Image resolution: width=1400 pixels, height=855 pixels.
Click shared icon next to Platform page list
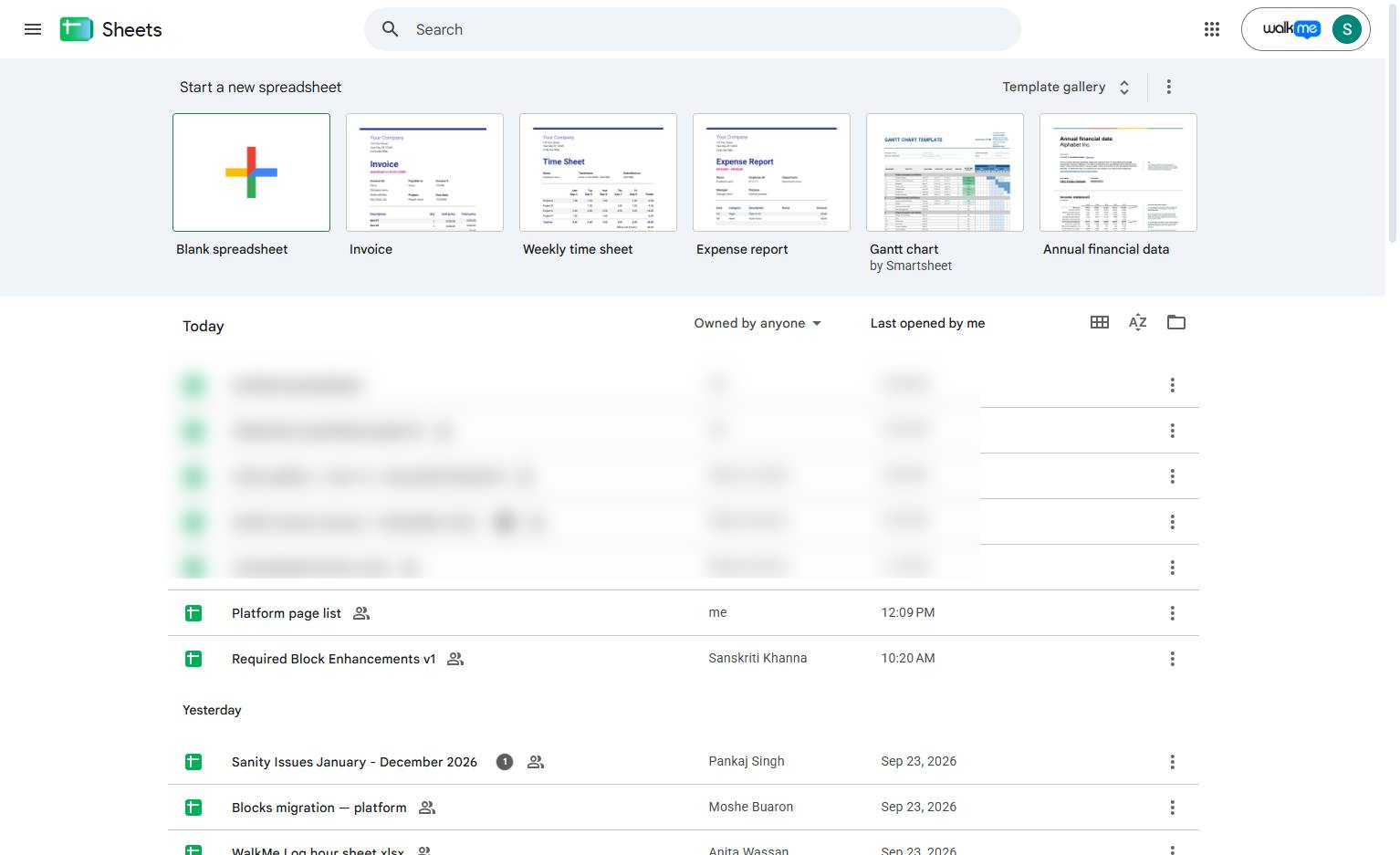(x=361, y=613)
